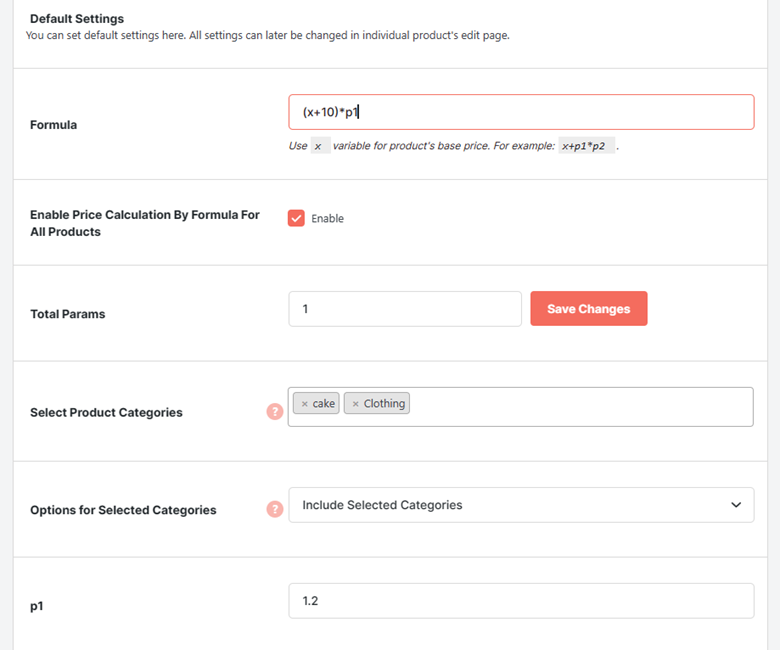Click into the Total Params field

[405, 309]
